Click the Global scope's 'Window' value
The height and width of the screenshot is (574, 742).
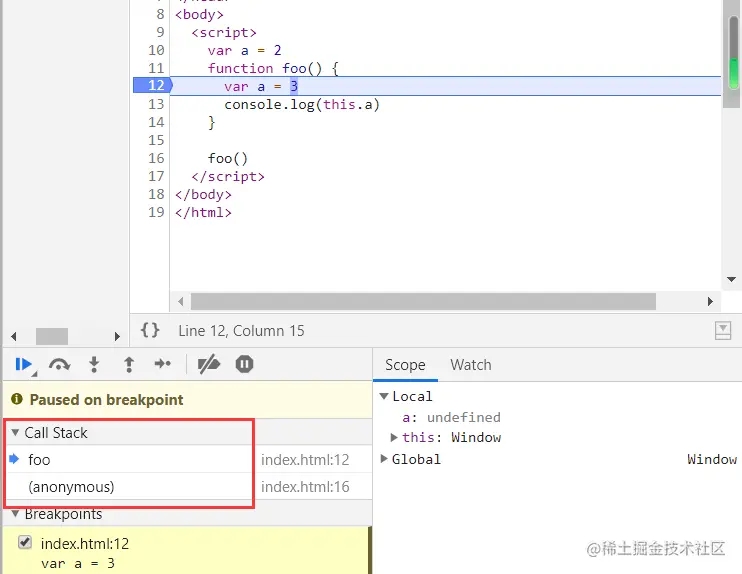712,459
